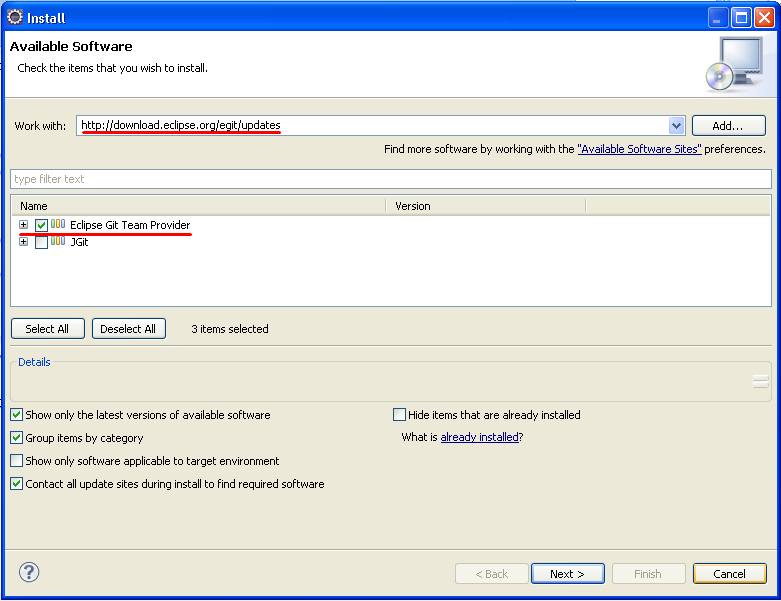
Task: Click the Deselect All button
Action: (129, 329)
